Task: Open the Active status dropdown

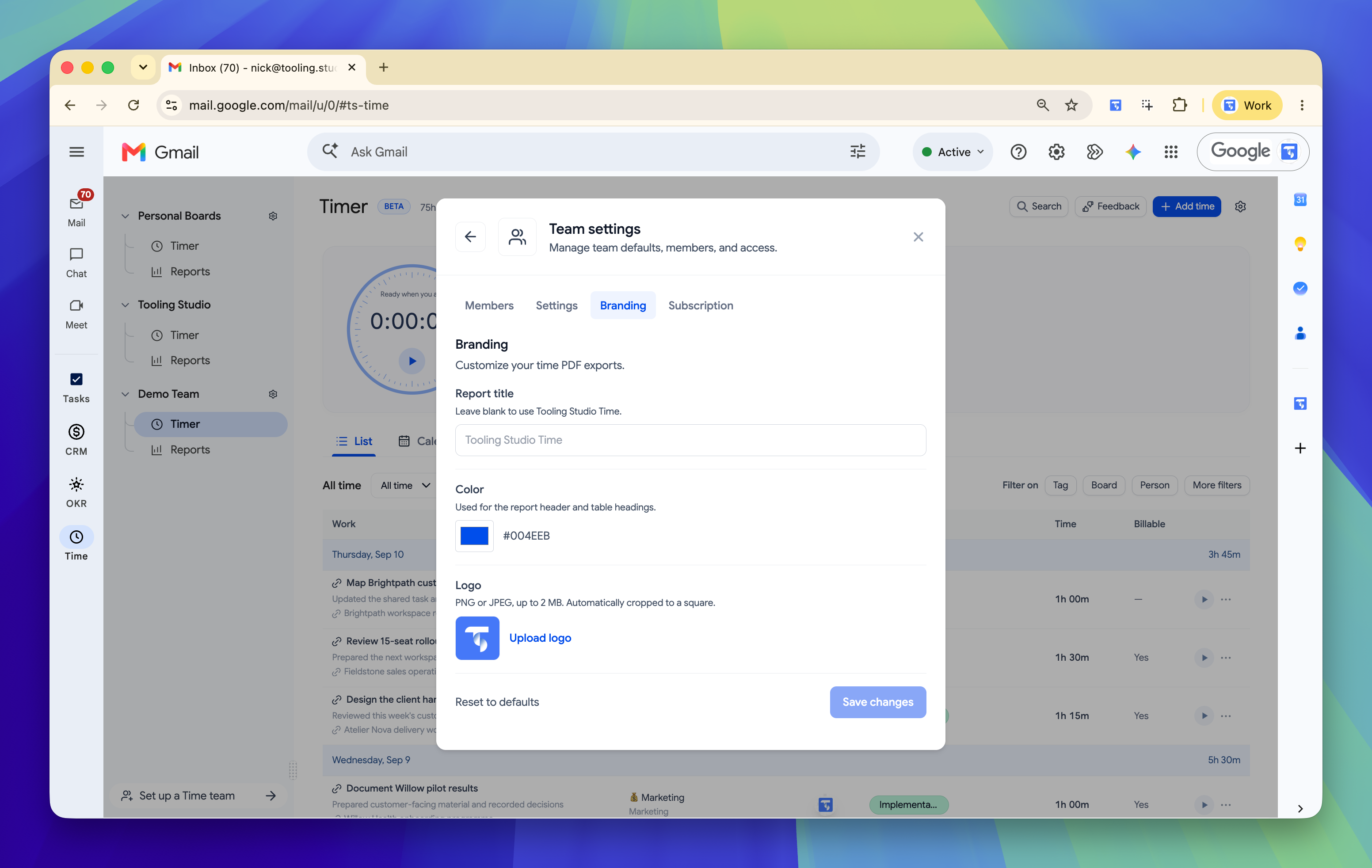Action: coord(953,152)
